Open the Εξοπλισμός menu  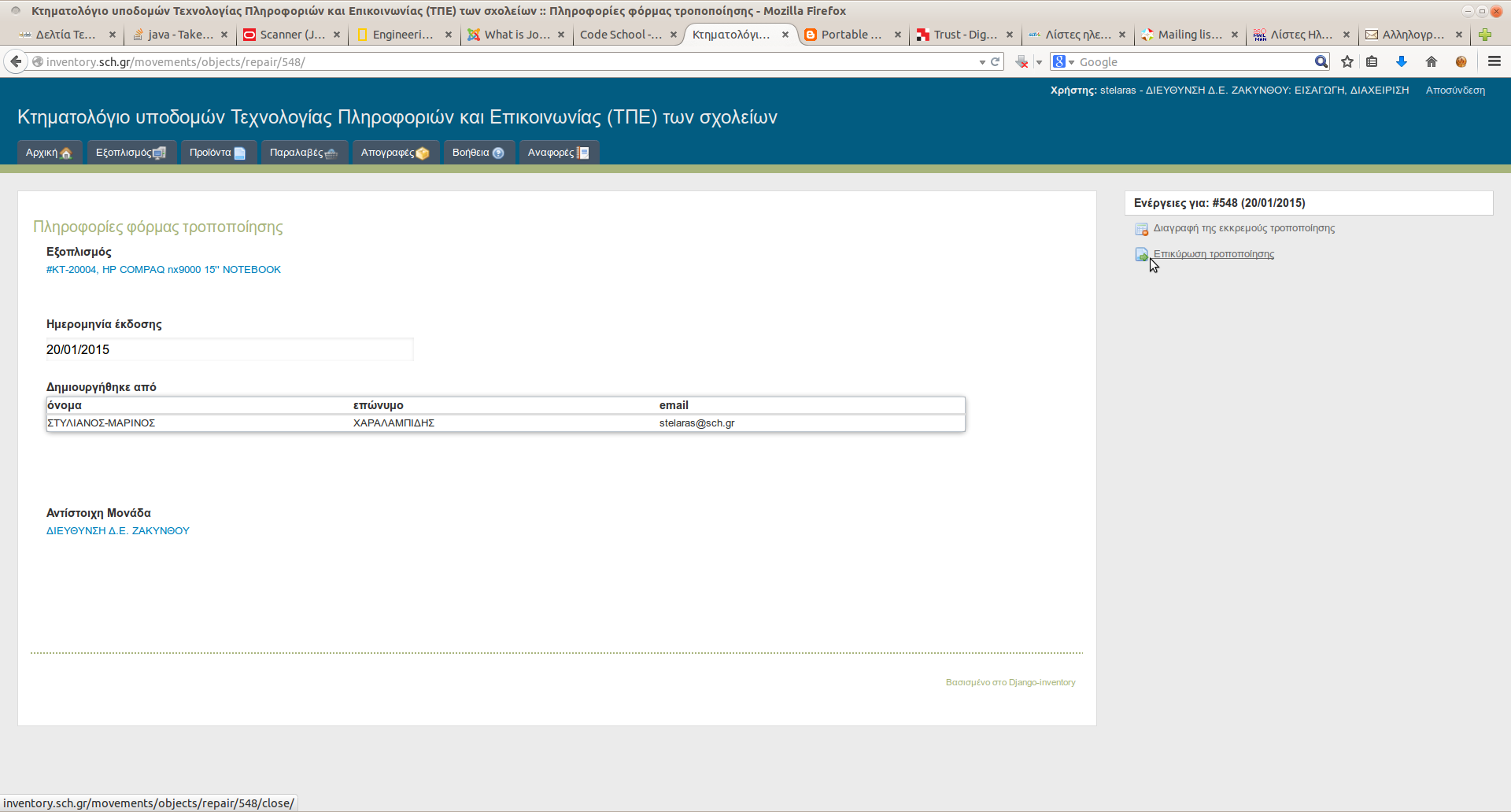[131, 153]
